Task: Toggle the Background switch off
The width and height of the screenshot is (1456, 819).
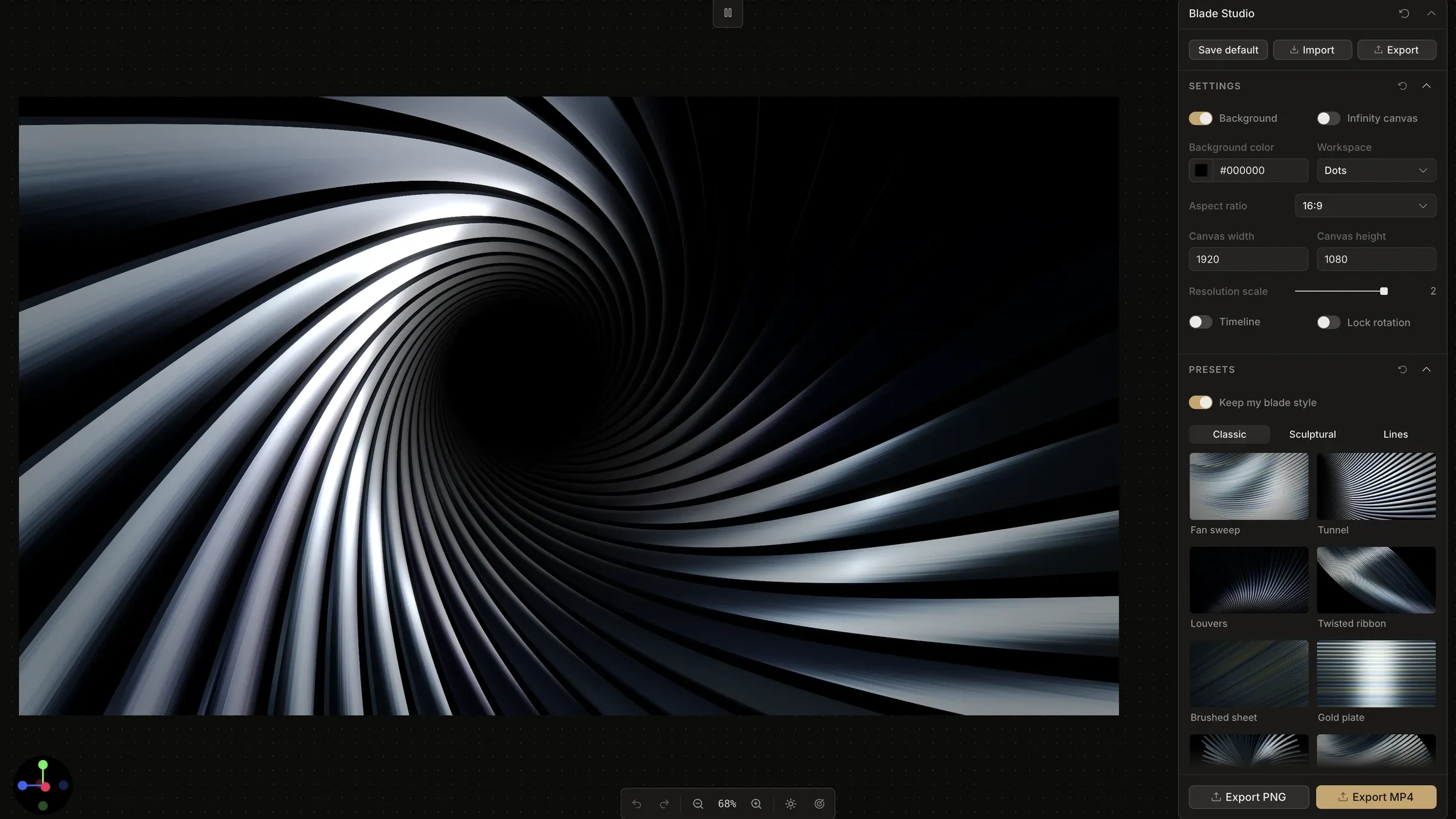Action: 1200,118
